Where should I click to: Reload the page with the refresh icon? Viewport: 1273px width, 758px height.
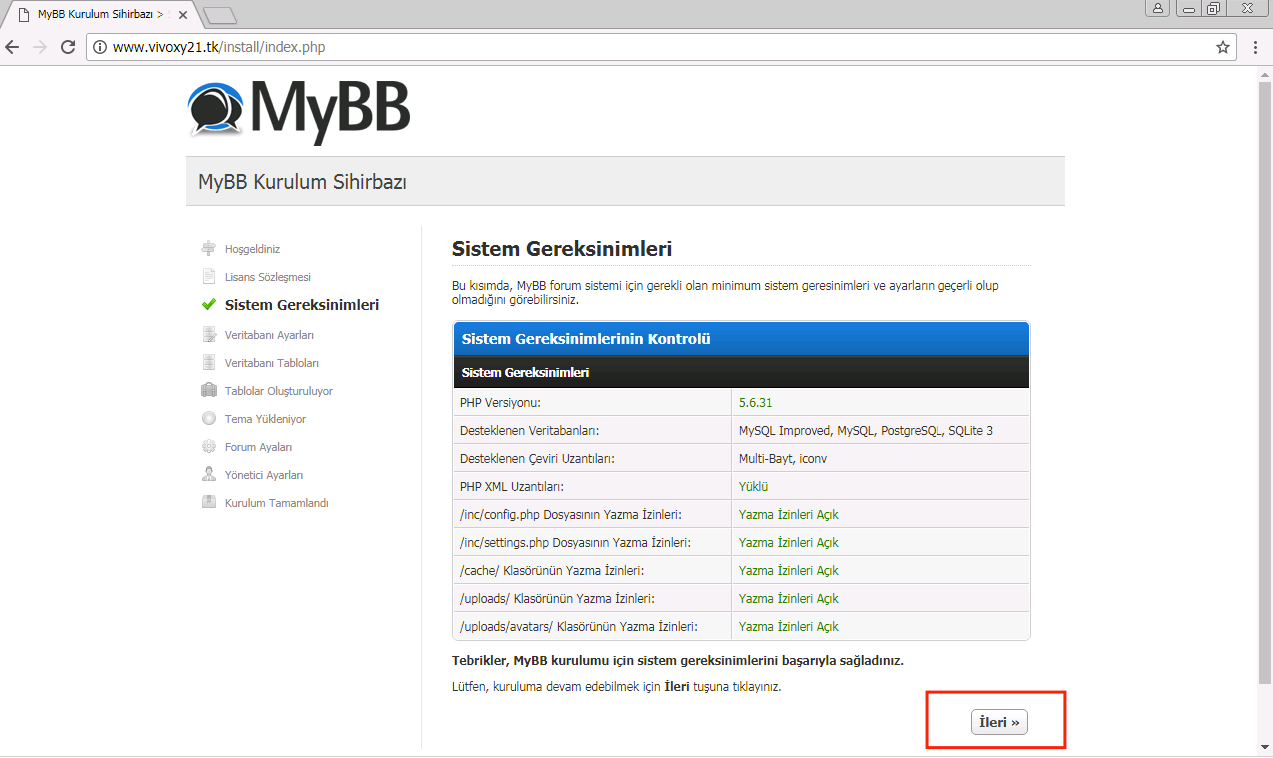68,47
